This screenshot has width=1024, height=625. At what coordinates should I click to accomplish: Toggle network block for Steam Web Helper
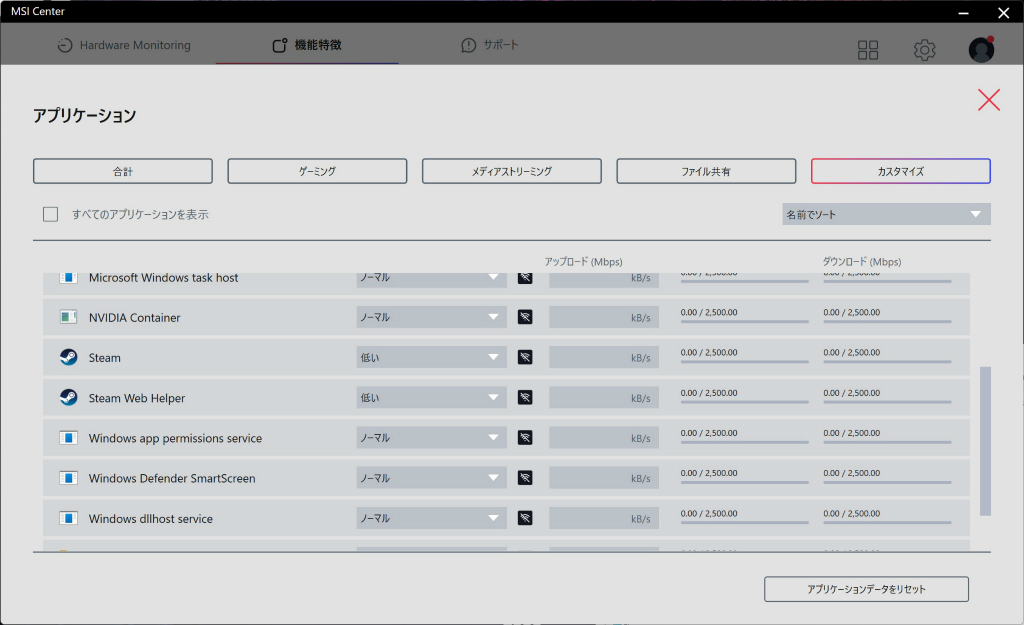point(525,397)
